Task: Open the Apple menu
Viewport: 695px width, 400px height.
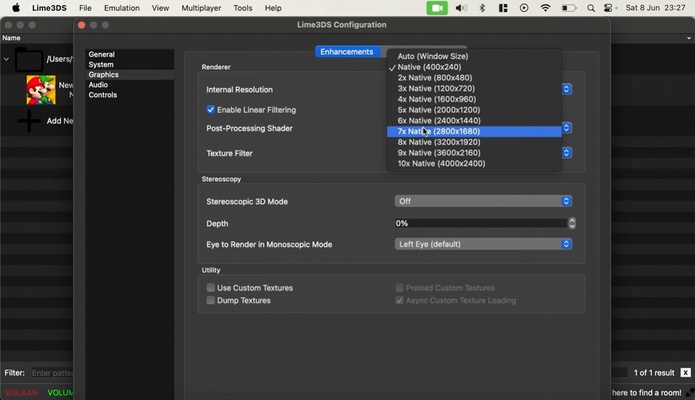Action: point(15,8)
